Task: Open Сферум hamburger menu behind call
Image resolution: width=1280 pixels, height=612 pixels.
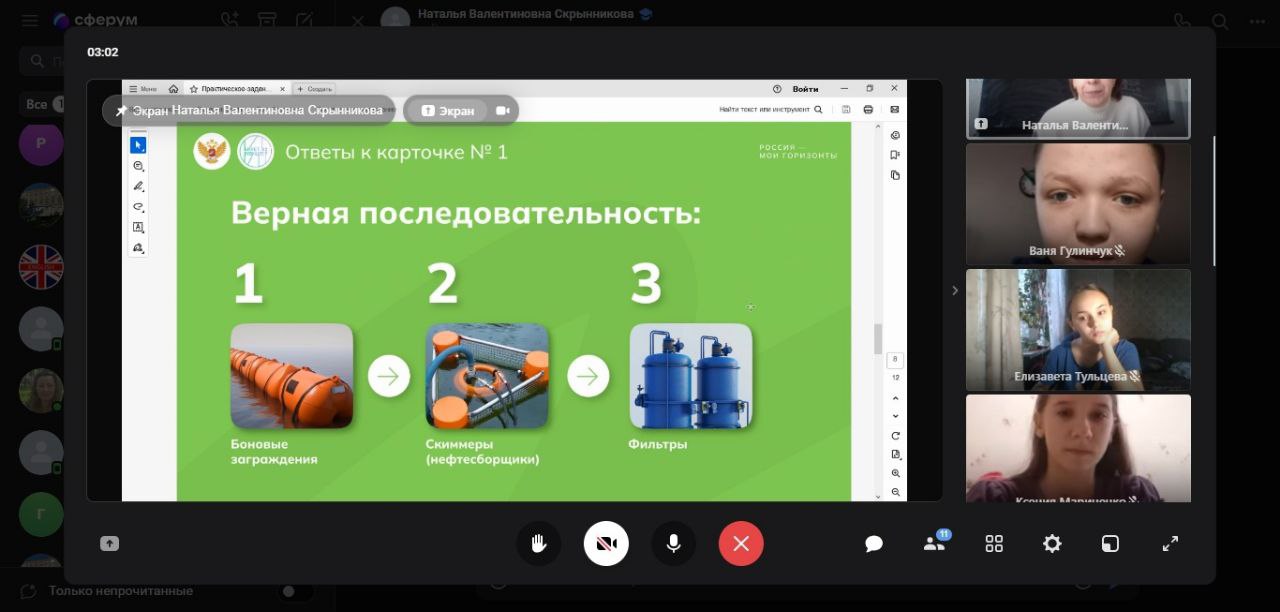Action: (30, 20)
